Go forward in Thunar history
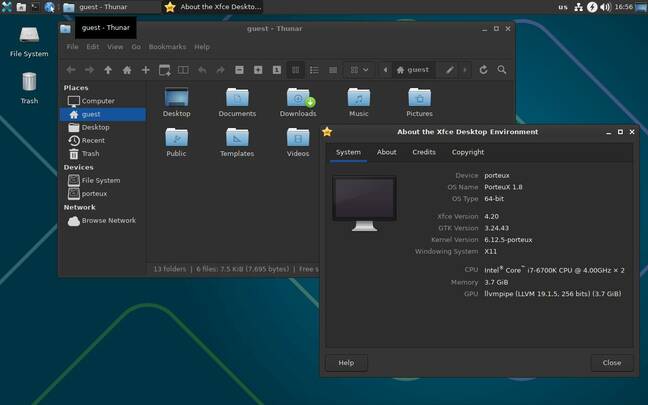Viewport: 648px width, 405px height. [x=89, y=70]
